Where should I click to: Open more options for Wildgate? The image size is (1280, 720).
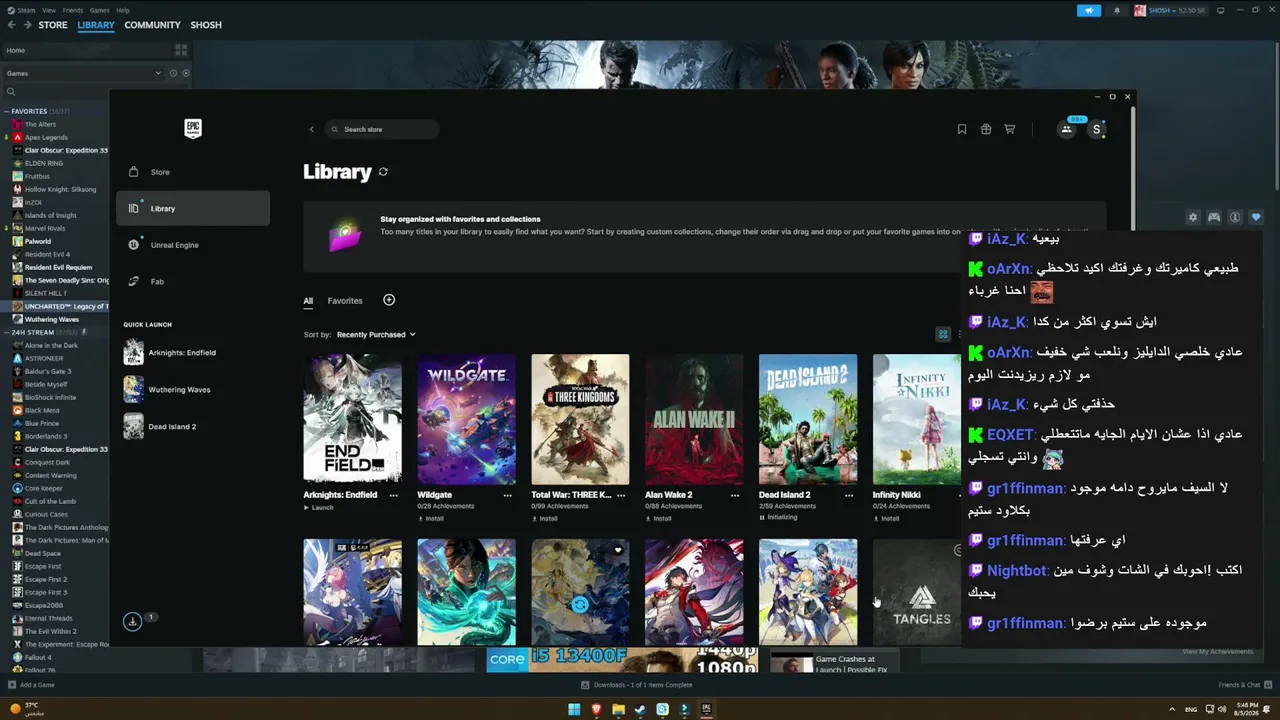click(x=507, y=495)
